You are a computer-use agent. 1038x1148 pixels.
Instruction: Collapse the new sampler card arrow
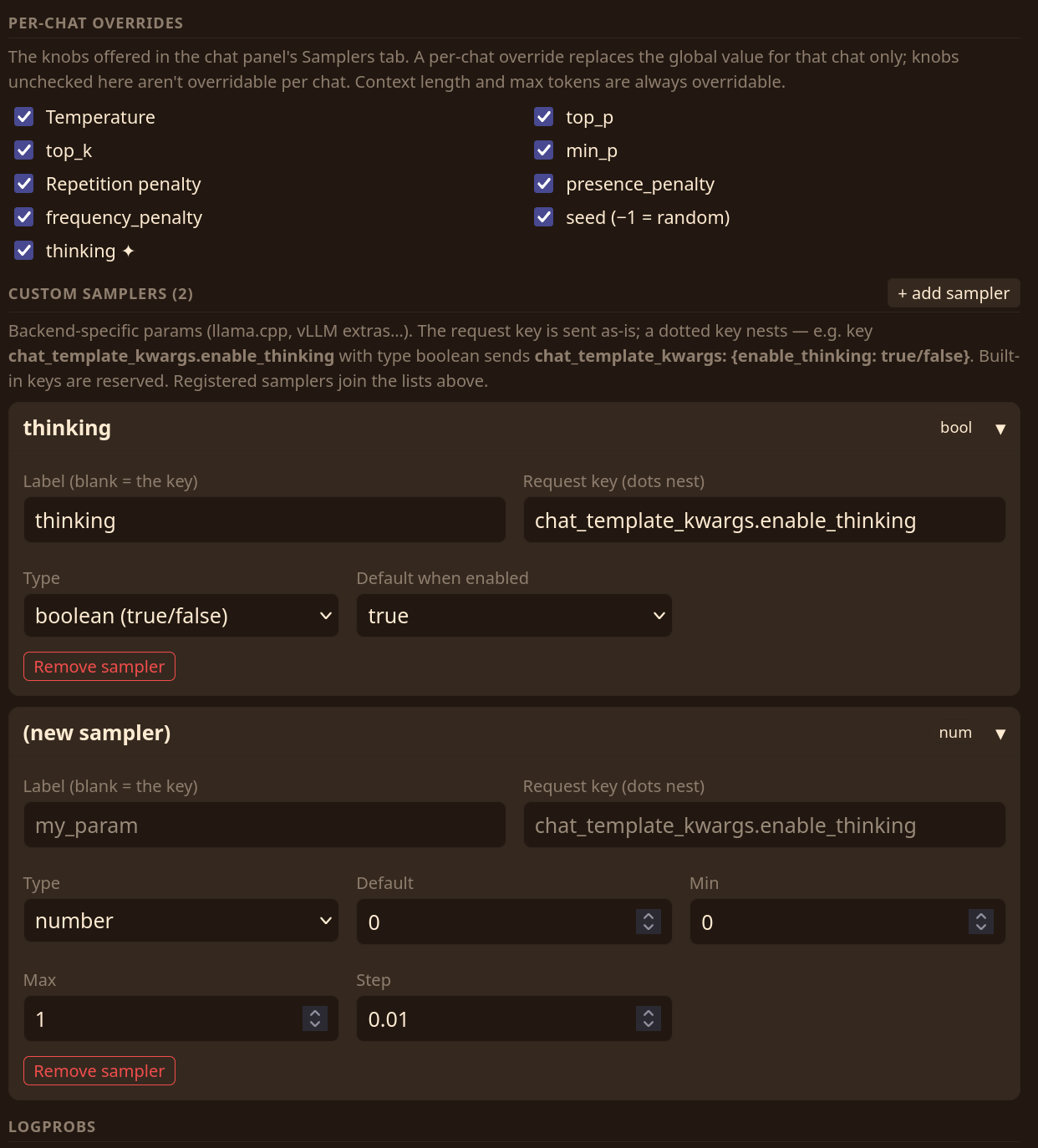point(1000,734)
